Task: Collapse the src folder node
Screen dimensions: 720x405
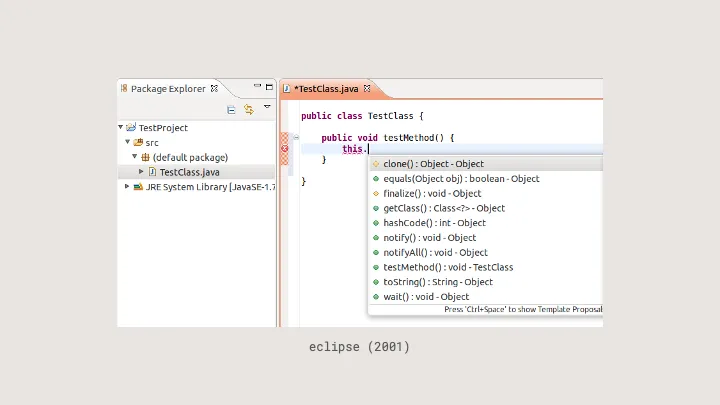Action: [128, 142]
